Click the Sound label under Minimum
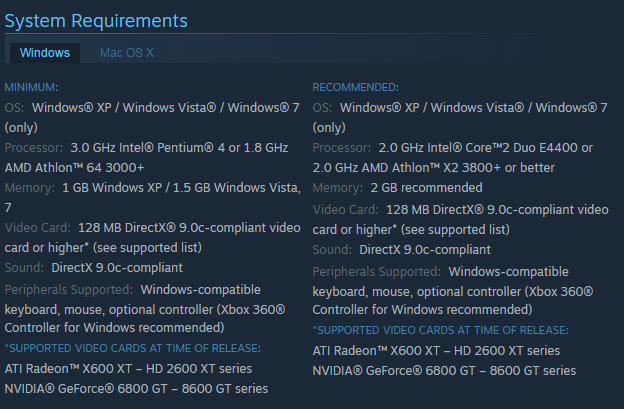Viewport: 624px width, 409px height. [x=24, y=267]
